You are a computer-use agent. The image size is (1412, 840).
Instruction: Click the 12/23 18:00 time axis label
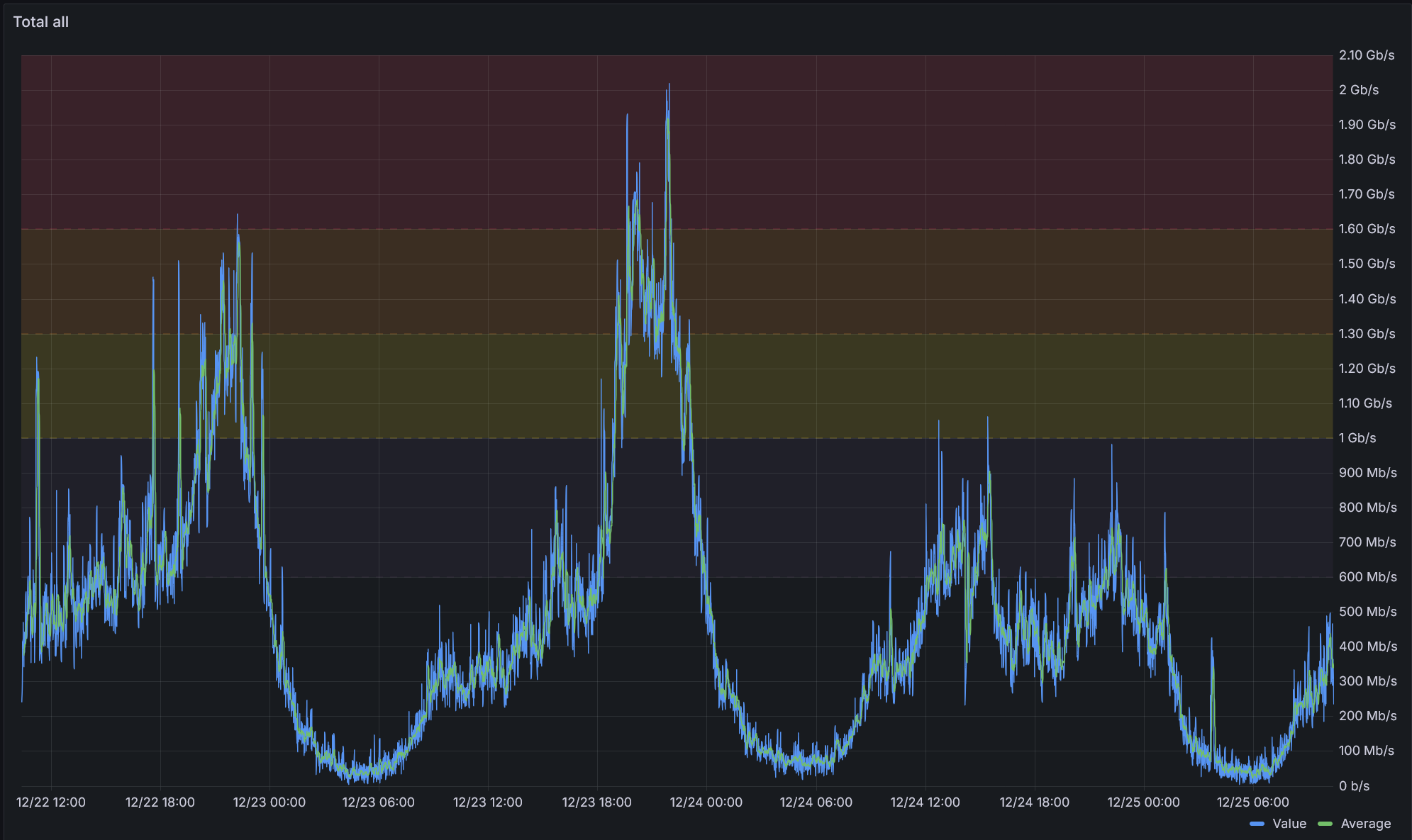596,802
